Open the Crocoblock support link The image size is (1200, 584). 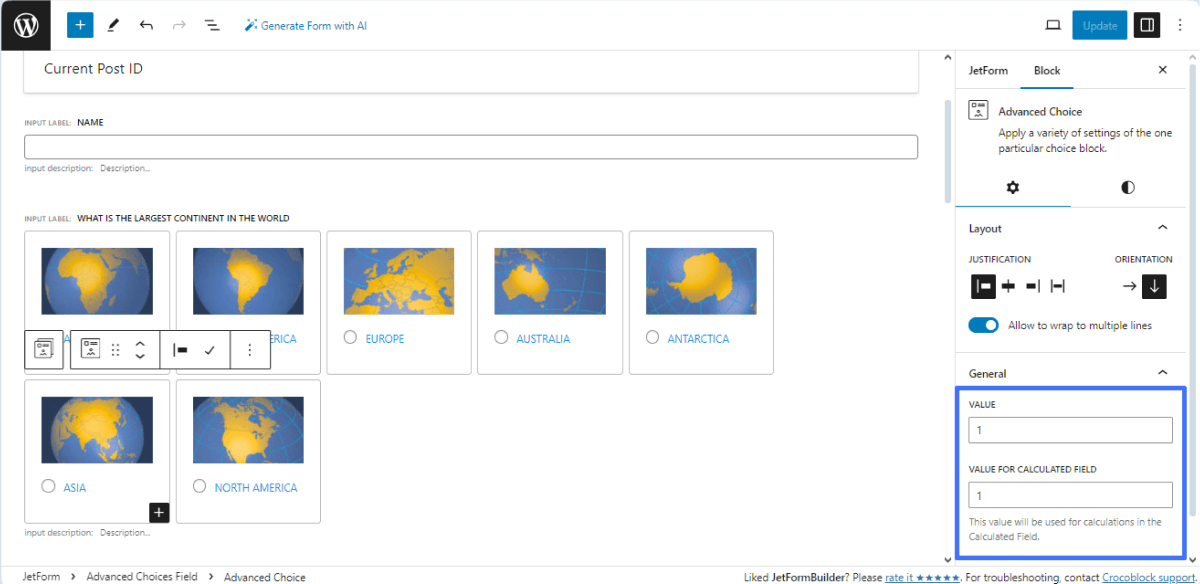(x=1148, y=577)
